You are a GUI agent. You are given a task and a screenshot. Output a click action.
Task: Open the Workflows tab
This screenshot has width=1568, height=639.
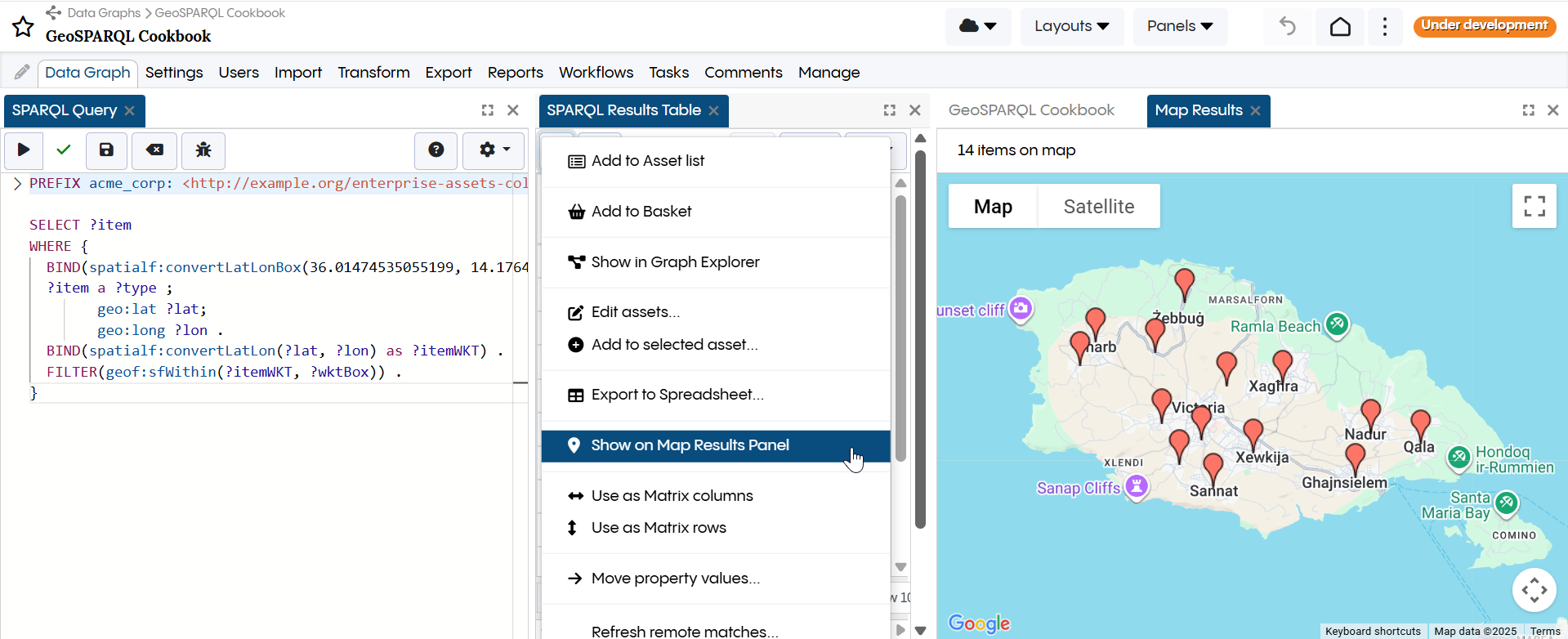[x=596, y=73]
